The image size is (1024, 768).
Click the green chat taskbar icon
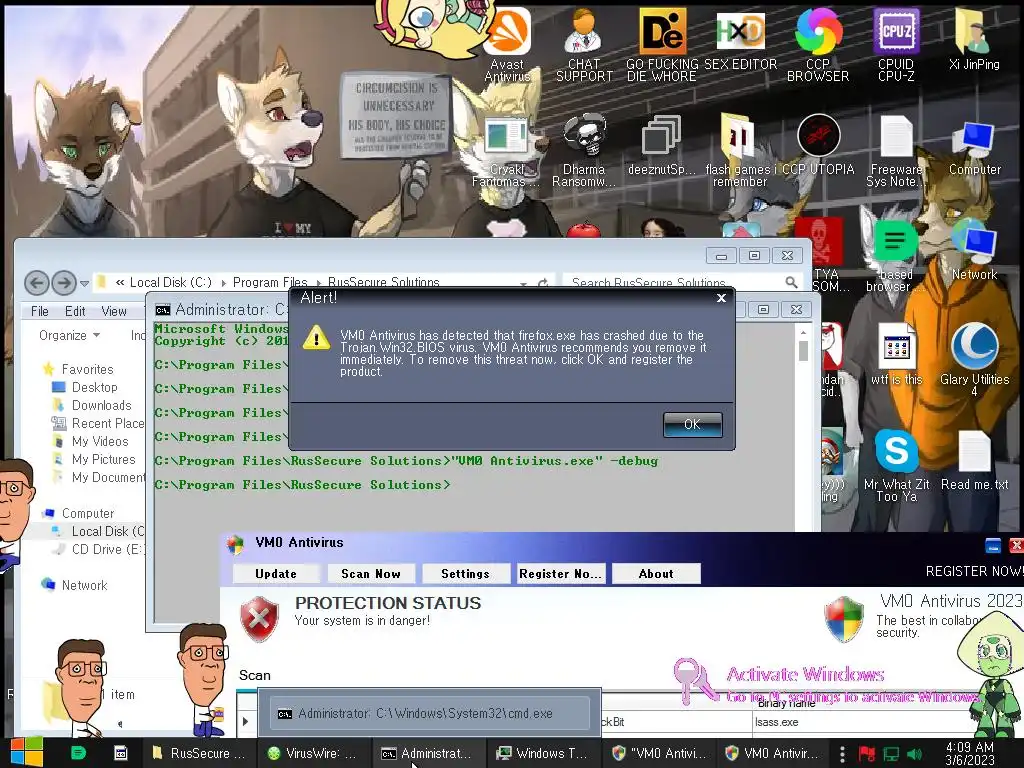click(x=78, y=753)
